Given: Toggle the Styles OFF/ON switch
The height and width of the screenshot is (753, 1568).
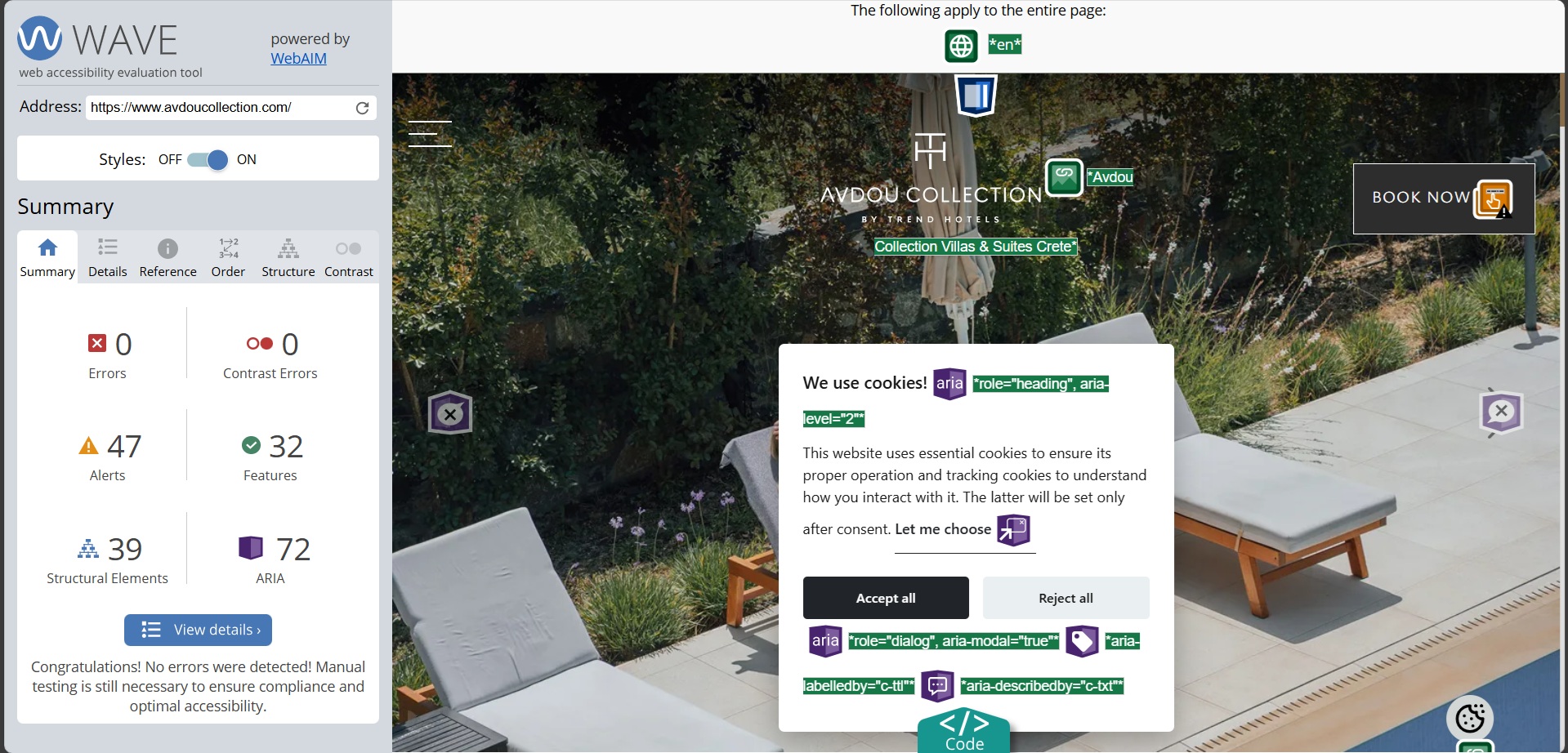Looking at the screenshot, I should click(208, 160).
